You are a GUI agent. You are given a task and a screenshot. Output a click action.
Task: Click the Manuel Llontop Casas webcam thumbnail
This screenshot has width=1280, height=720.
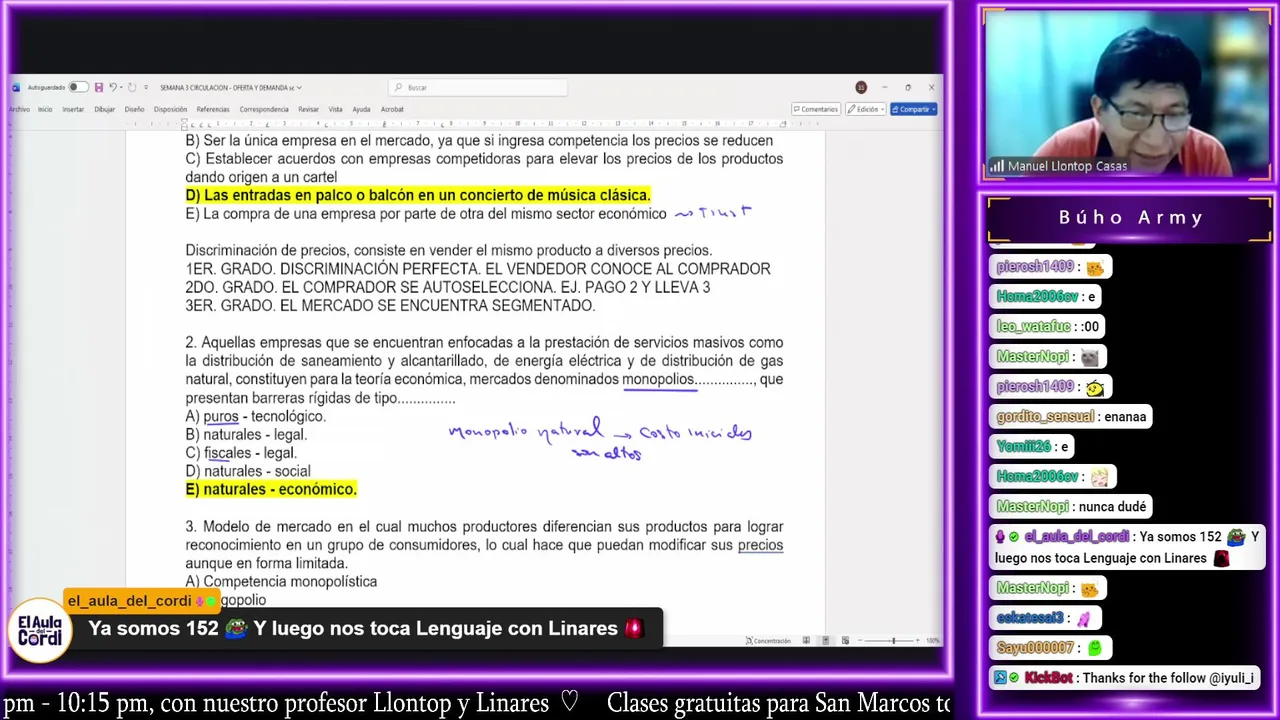click(x=1126, y=95)
